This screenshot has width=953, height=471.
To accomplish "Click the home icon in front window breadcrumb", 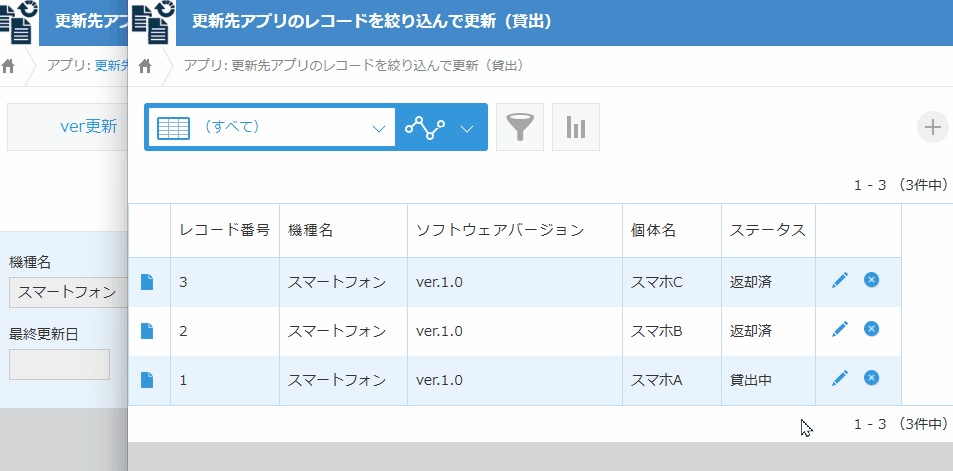I will [x=145, y=66].
